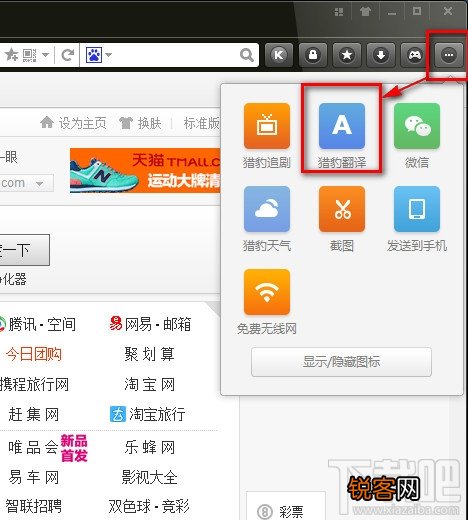Open the 携程旅行网 link
This screenshot has height=520, width=468.
[x=34, y=384]
